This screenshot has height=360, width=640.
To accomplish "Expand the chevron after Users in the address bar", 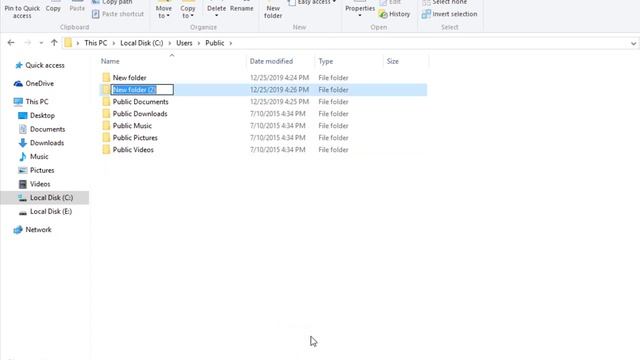I will (199, 43).
